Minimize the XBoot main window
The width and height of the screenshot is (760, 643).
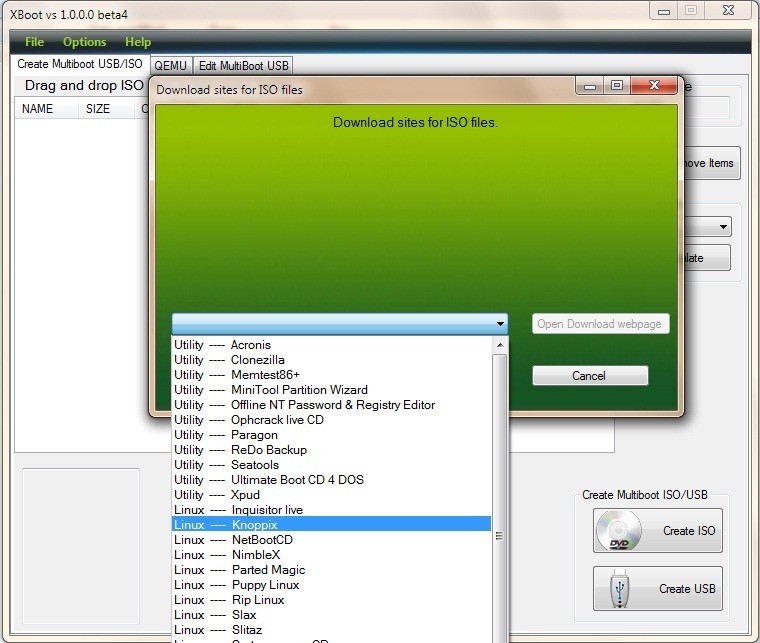pyautogui.click(x=664, y=11)
